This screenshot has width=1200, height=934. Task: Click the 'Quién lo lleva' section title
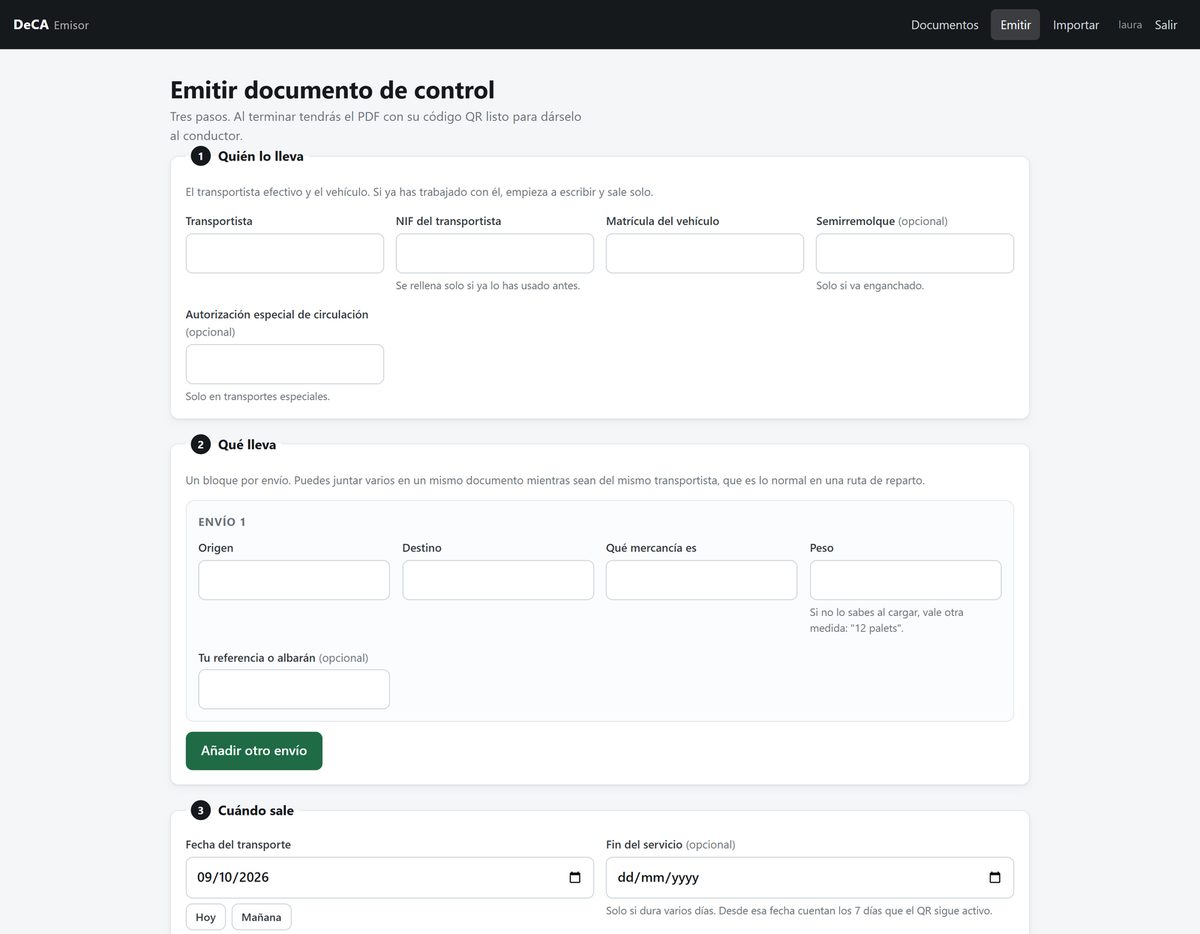tap(261, 156)
